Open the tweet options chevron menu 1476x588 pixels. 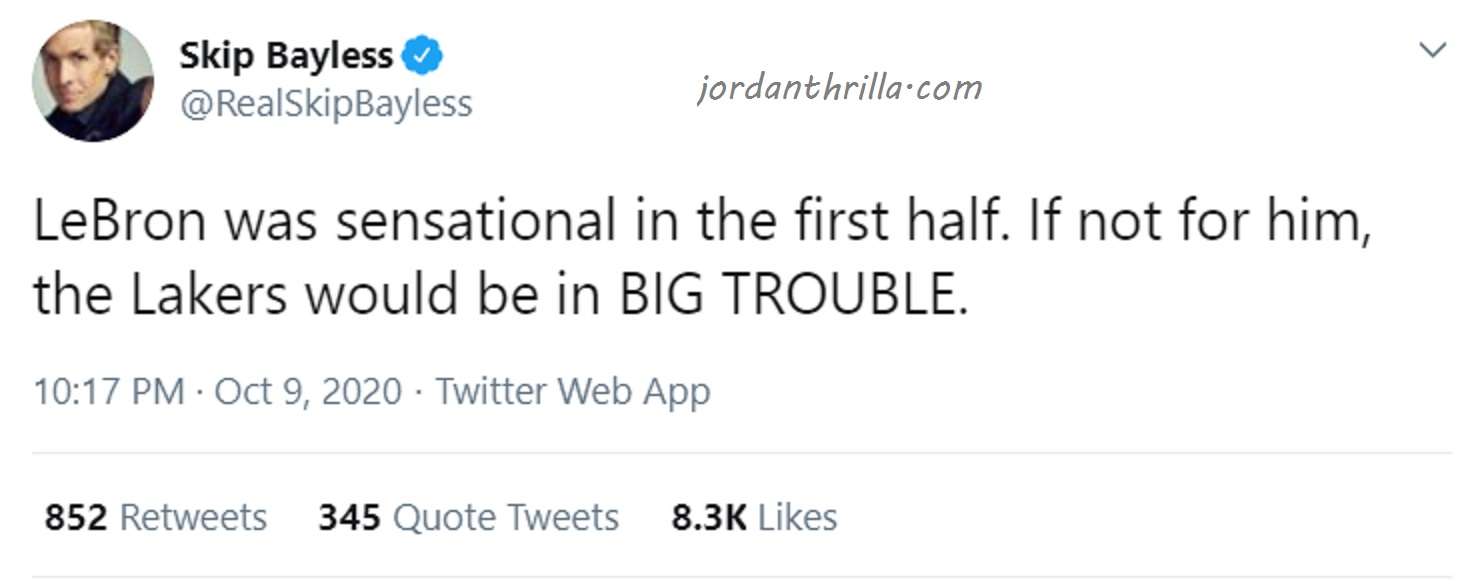coord(1433,50)
